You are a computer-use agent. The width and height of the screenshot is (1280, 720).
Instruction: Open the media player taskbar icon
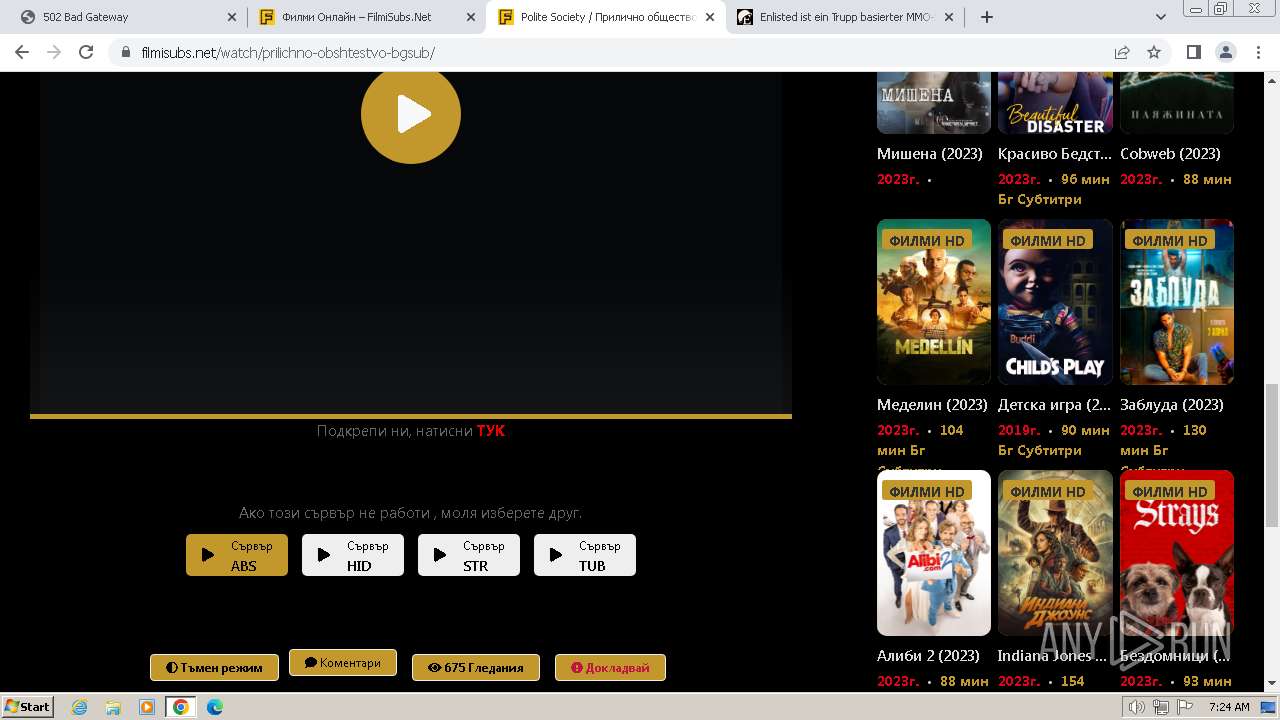click(147, 707)
